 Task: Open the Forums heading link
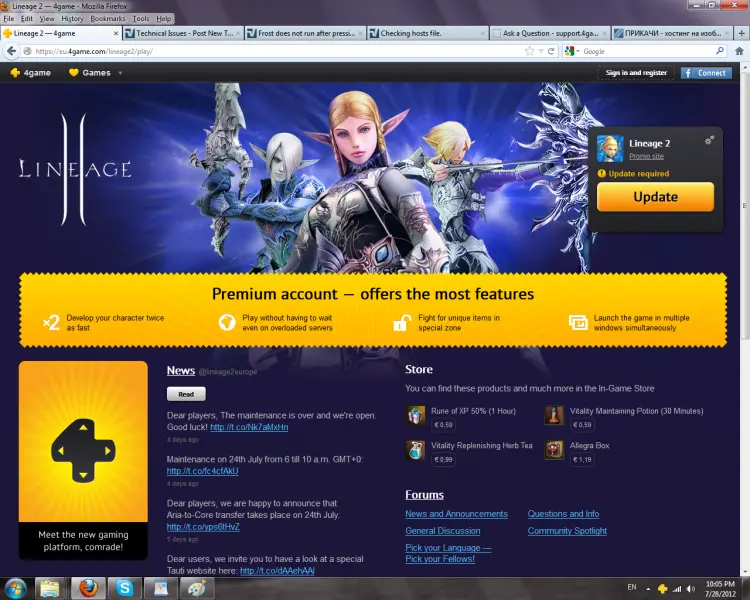(424, 495)
